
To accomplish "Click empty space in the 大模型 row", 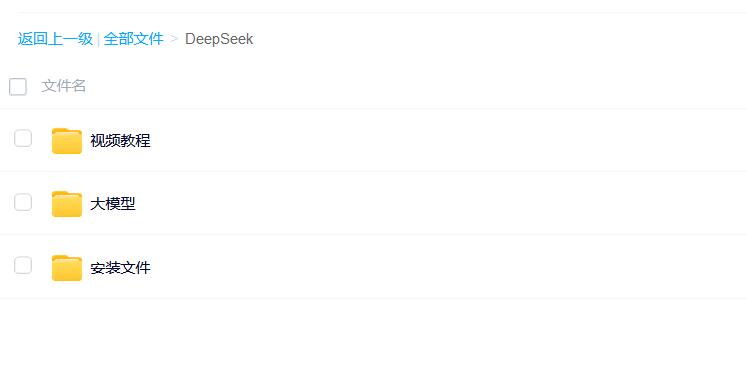I will click(448, 203).
